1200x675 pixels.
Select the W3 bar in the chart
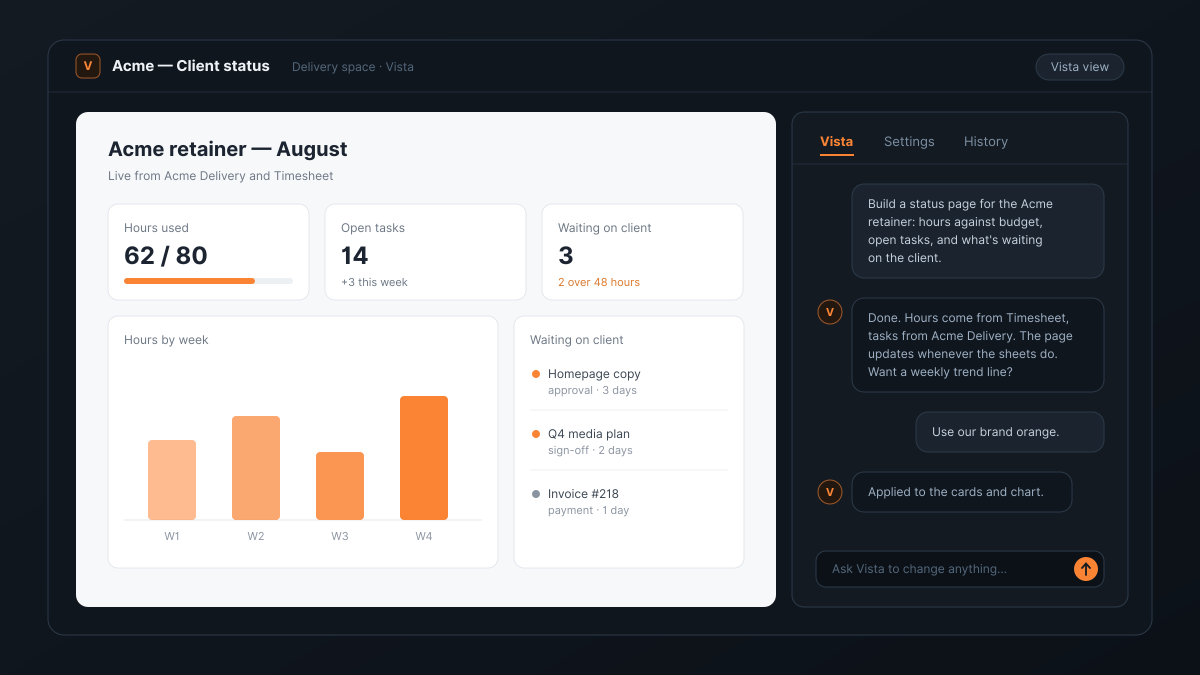point(340,486)
